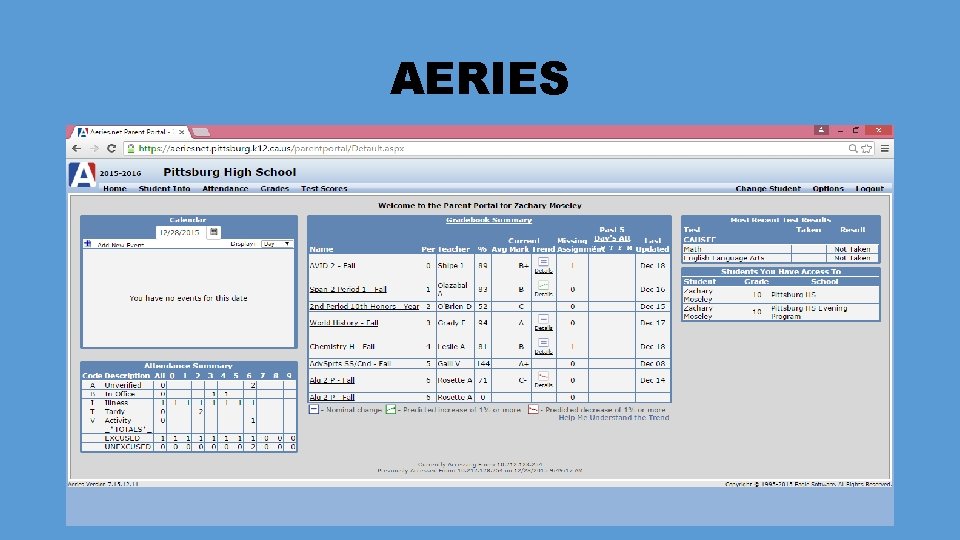Image resolution: width=960 pixels, height=540 pixels.
Task: Open the Home menu
Action: (x=114, y=189)
